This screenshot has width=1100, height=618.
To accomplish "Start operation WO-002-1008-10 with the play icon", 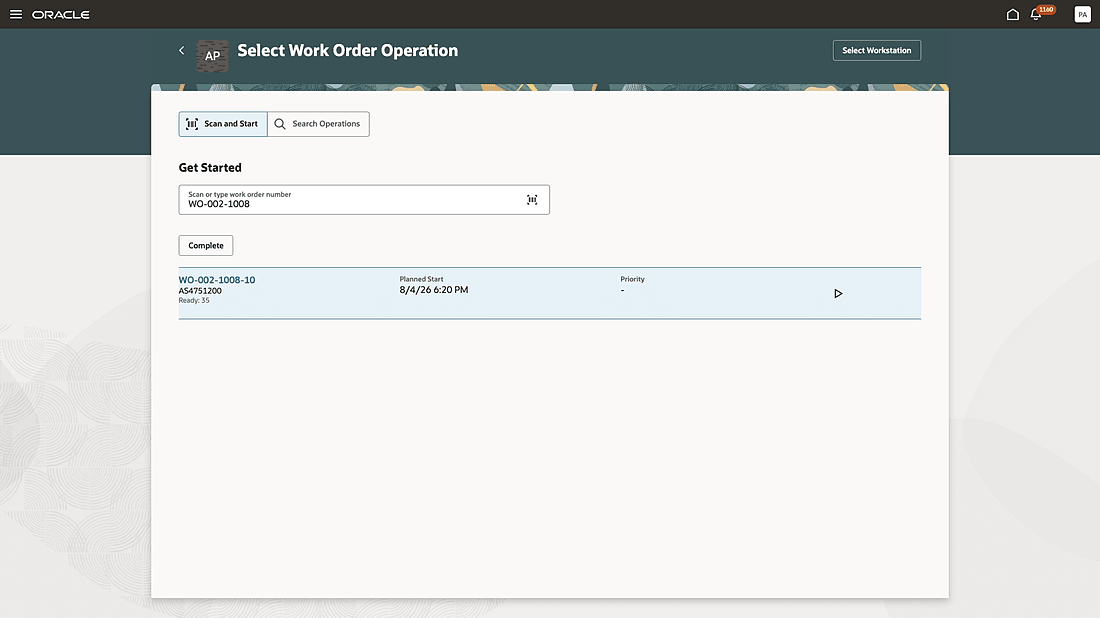I will (838, 293).
